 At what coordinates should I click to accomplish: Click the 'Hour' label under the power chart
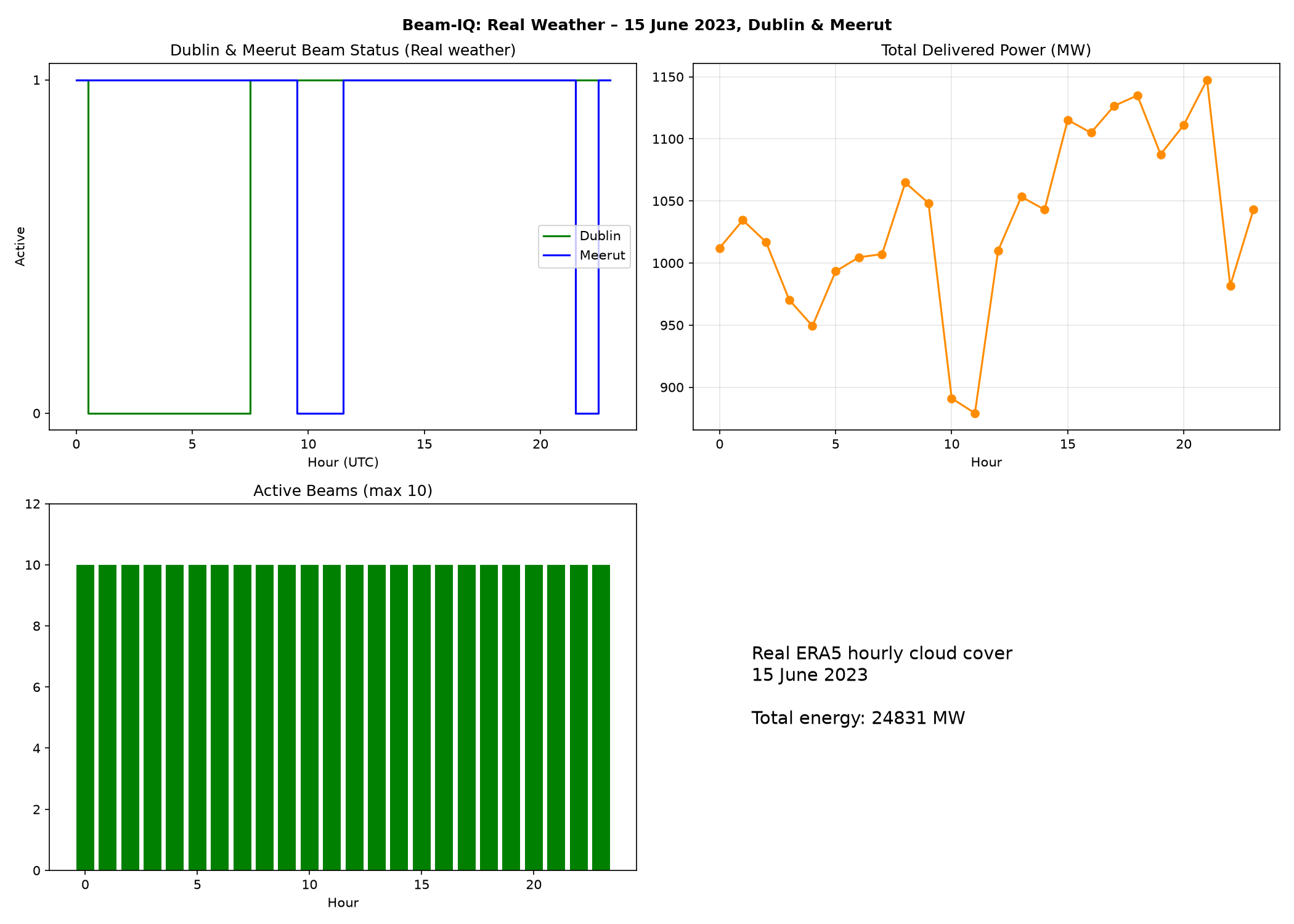pyautogui.click(x=986, y=463)
